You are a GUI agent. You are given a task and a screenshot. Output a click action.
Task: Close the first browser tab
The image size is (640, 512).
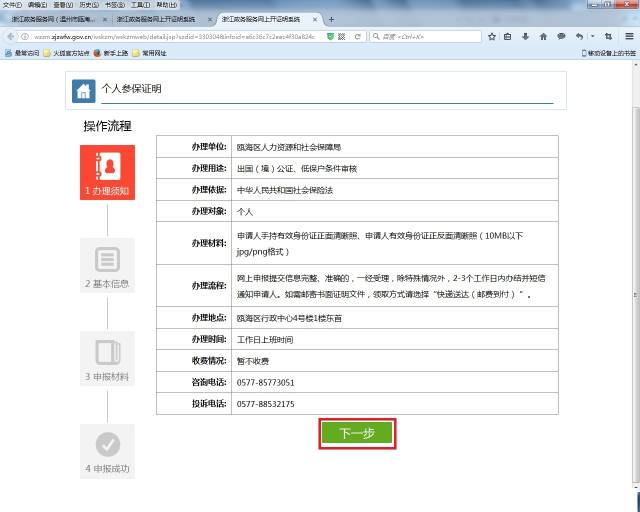tap(105, 19)
